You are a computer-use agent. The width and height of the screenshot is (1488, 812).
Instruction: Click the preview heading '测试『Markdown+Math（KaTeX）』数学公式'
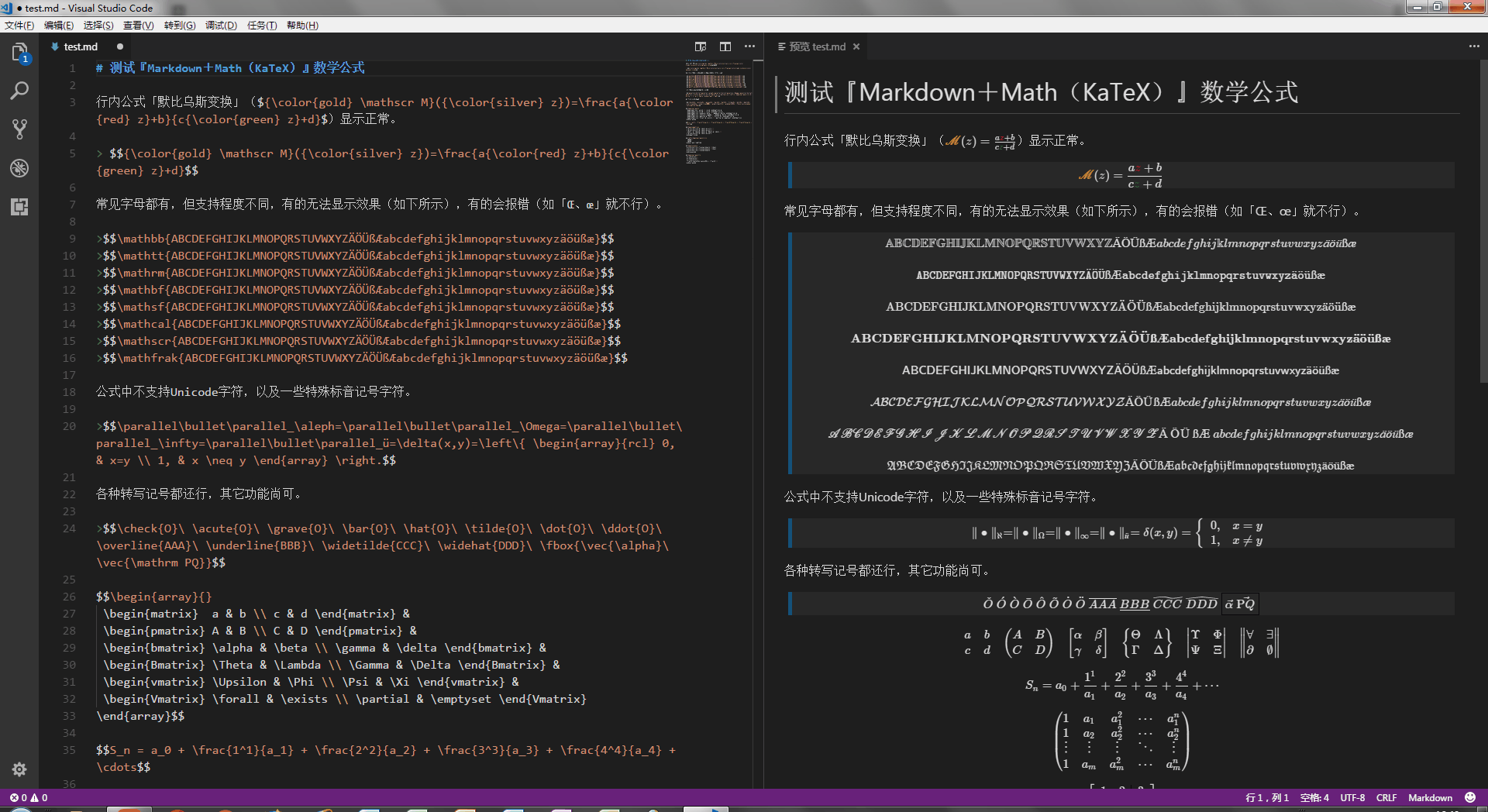click(1041, 92)
